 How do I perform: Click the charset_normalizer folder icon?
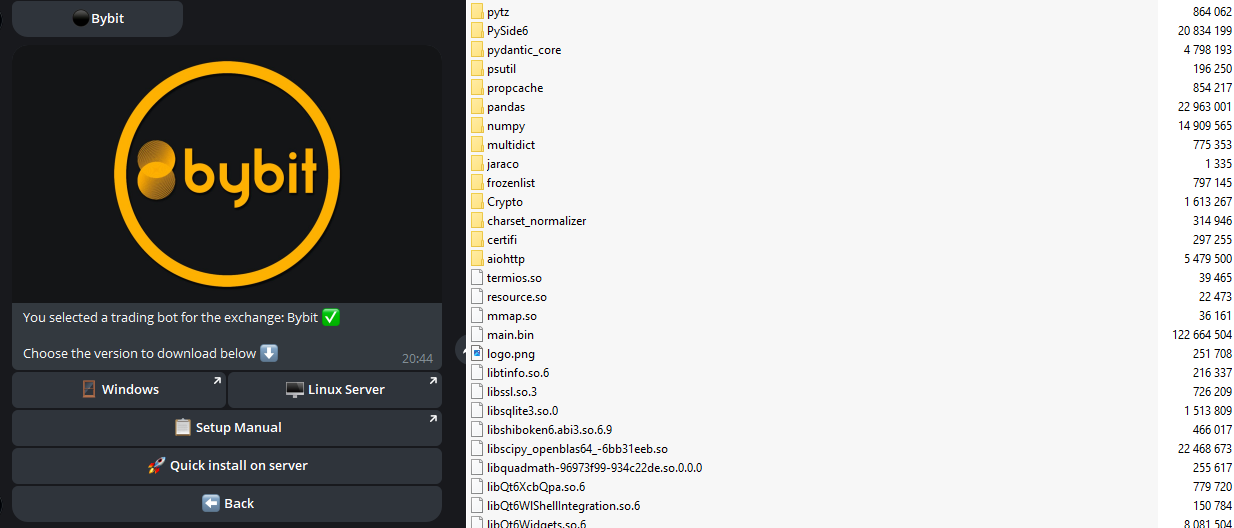(477, 221)
